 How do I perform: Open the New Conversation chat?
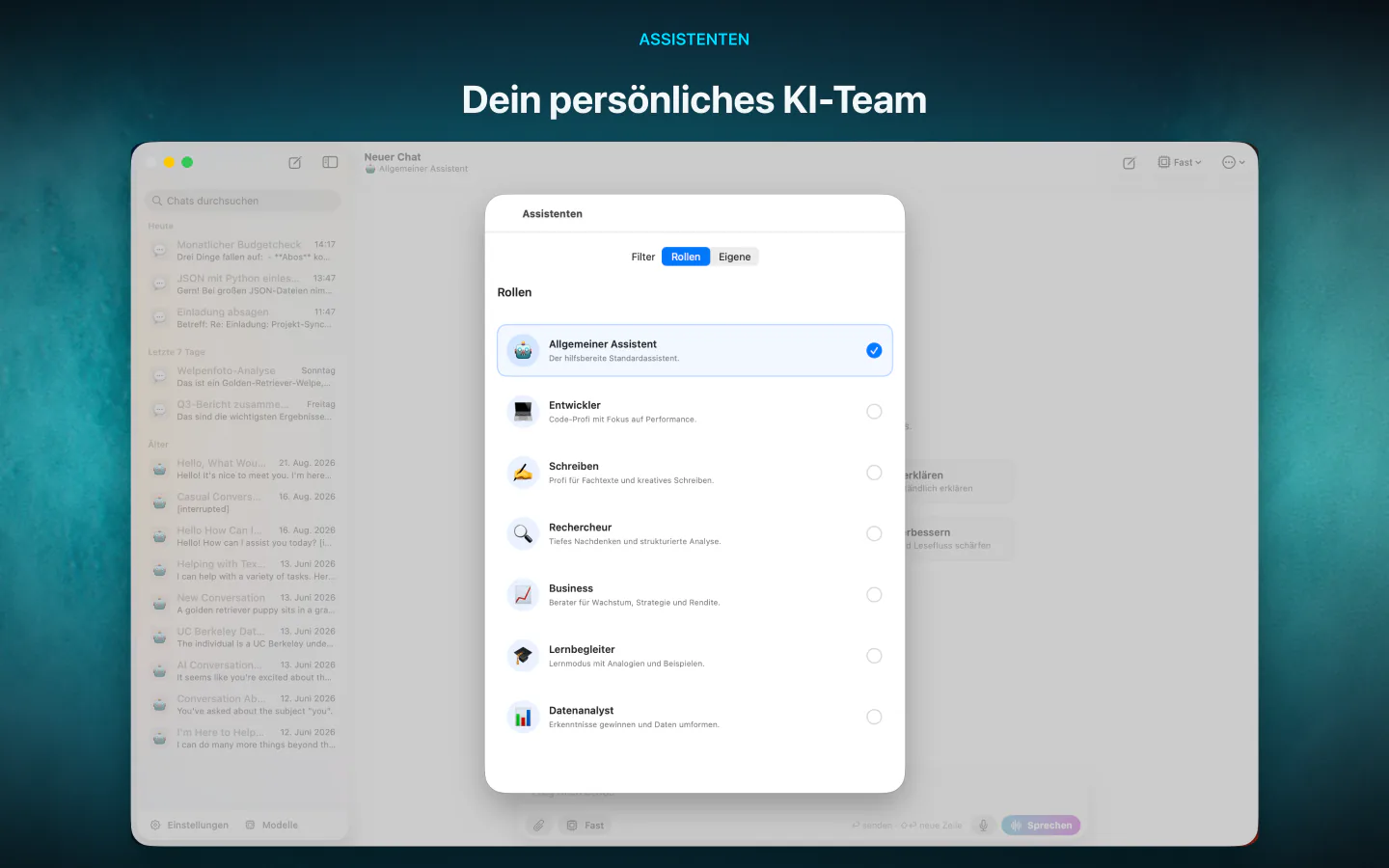(243, 604)
